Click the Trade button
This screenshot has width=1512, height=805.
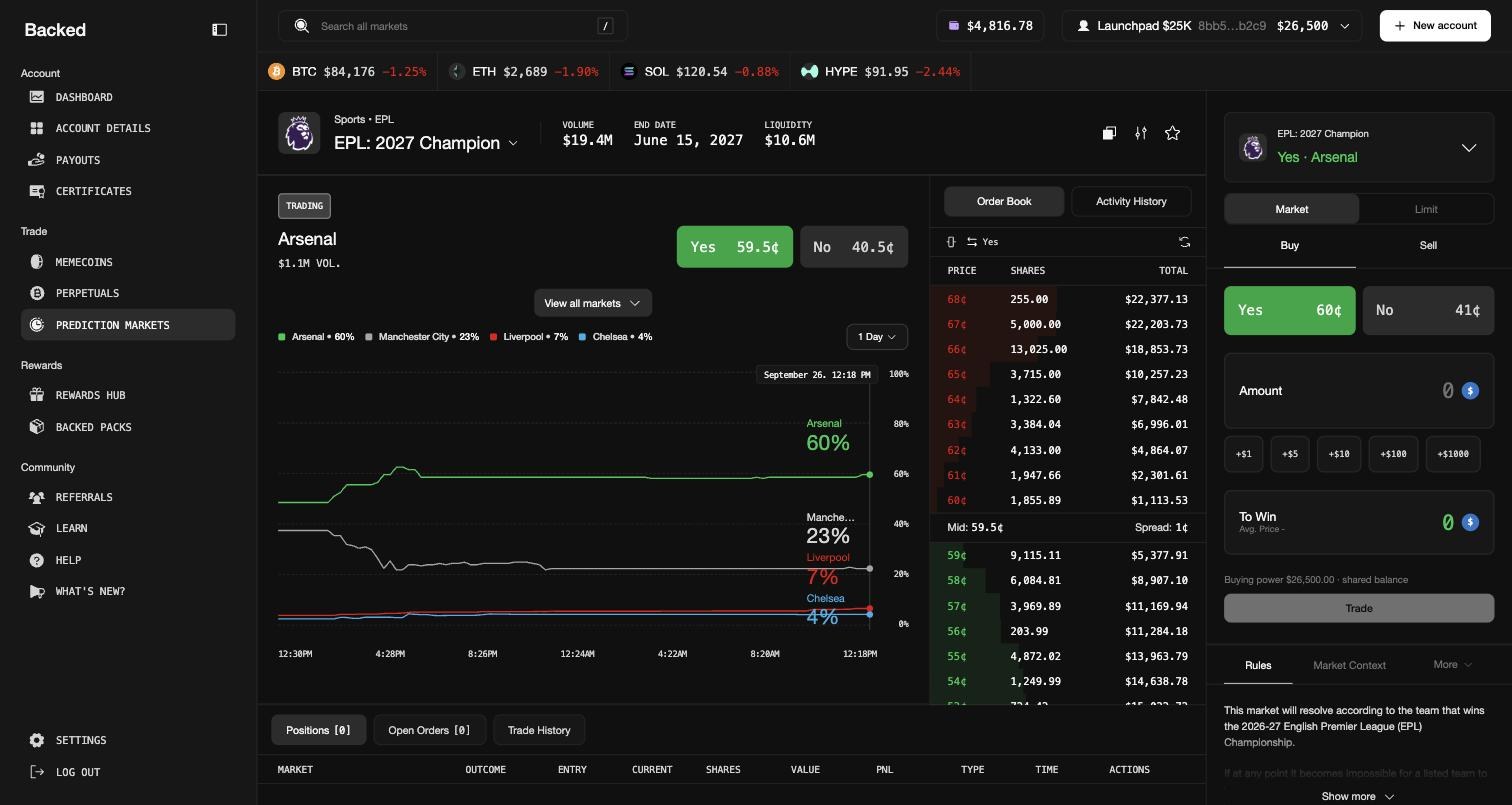point(1359,608)
